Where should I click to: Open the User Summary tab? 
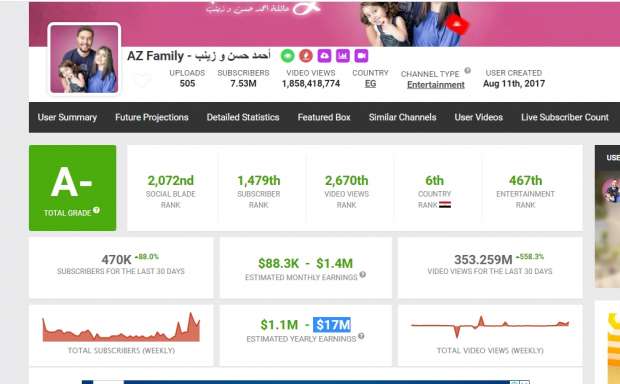[67, 117]
